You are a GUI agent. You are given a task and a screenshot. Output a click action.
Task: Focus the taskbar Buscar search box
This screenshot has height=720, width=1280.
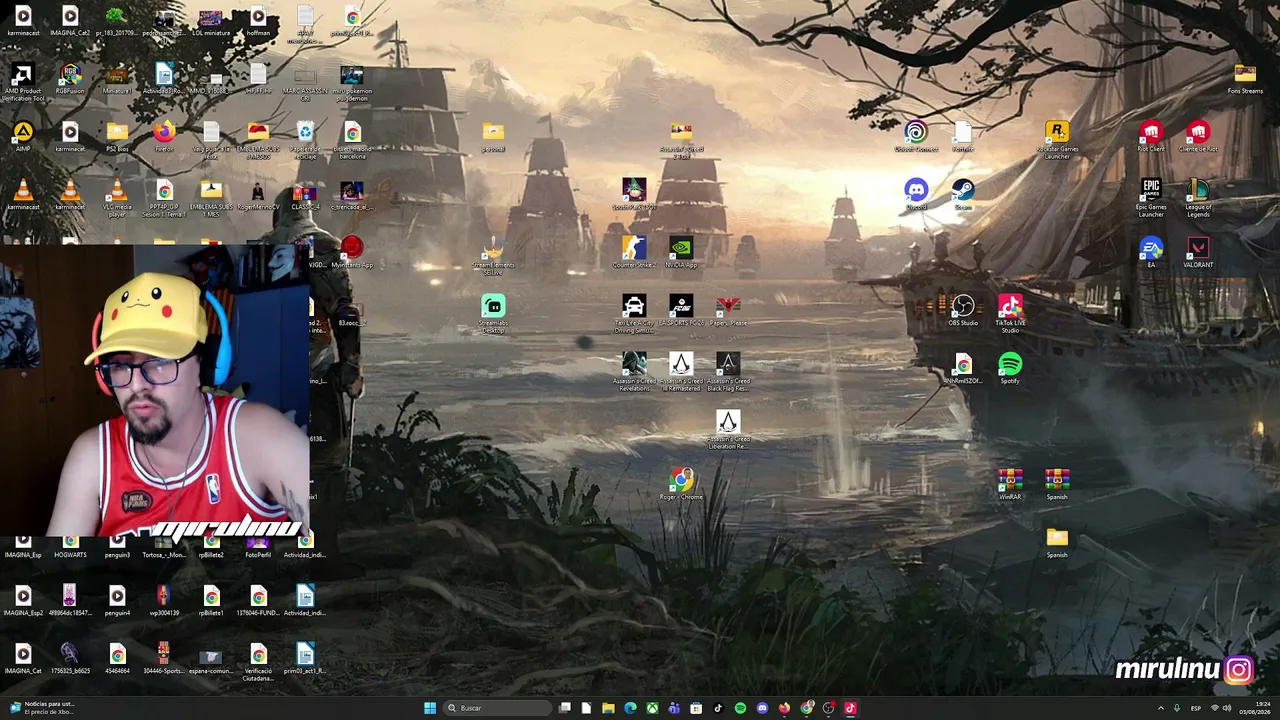(x=497, y=708)
